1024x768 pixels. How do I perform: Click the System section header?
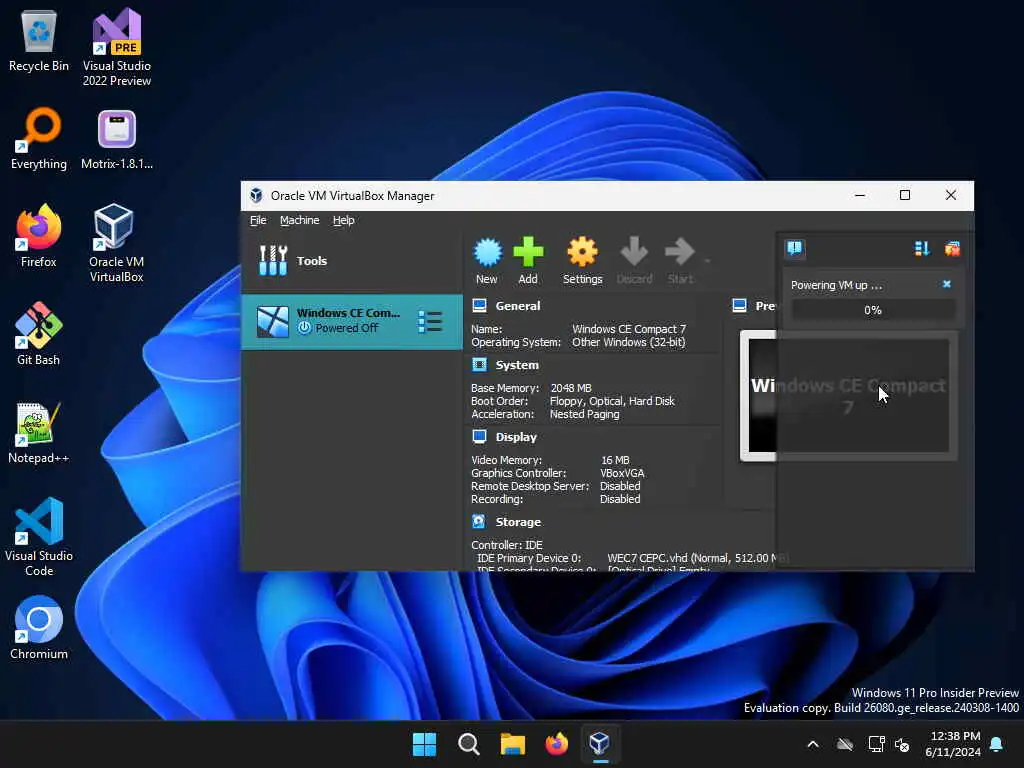pos(517,365)
